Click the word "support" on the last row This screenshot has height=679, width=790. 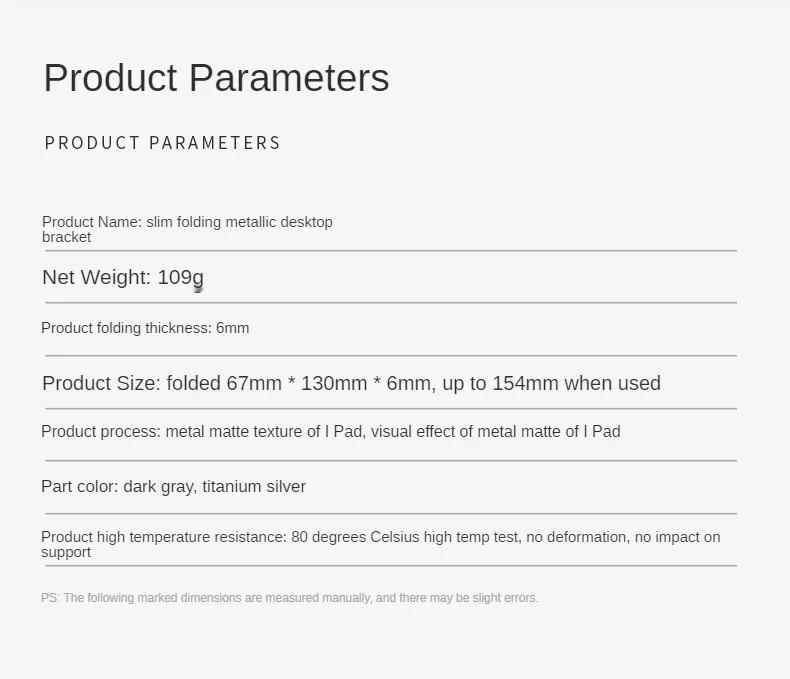(x=66, y=552)
